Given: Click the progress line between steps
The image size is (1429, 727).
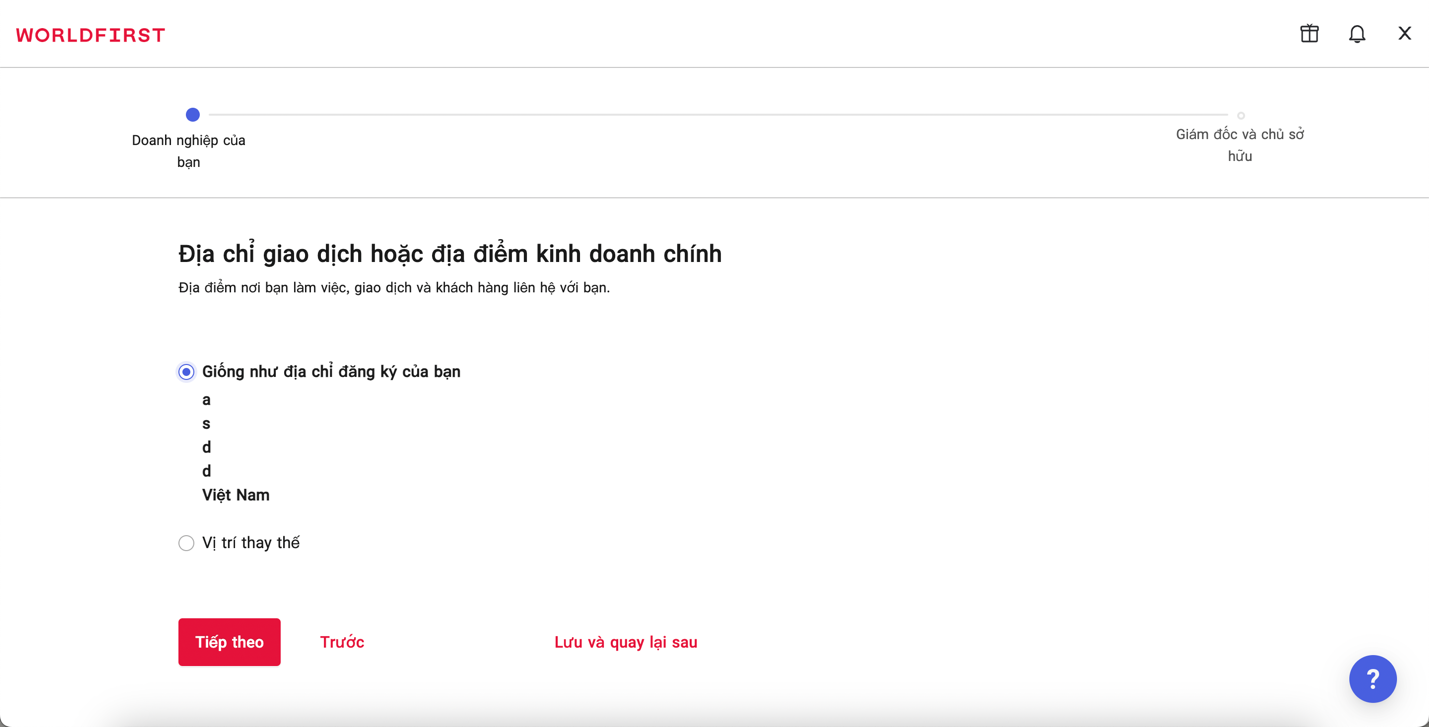Looking at the screenshot, I should pyautogui.click(x=716, y=115).
